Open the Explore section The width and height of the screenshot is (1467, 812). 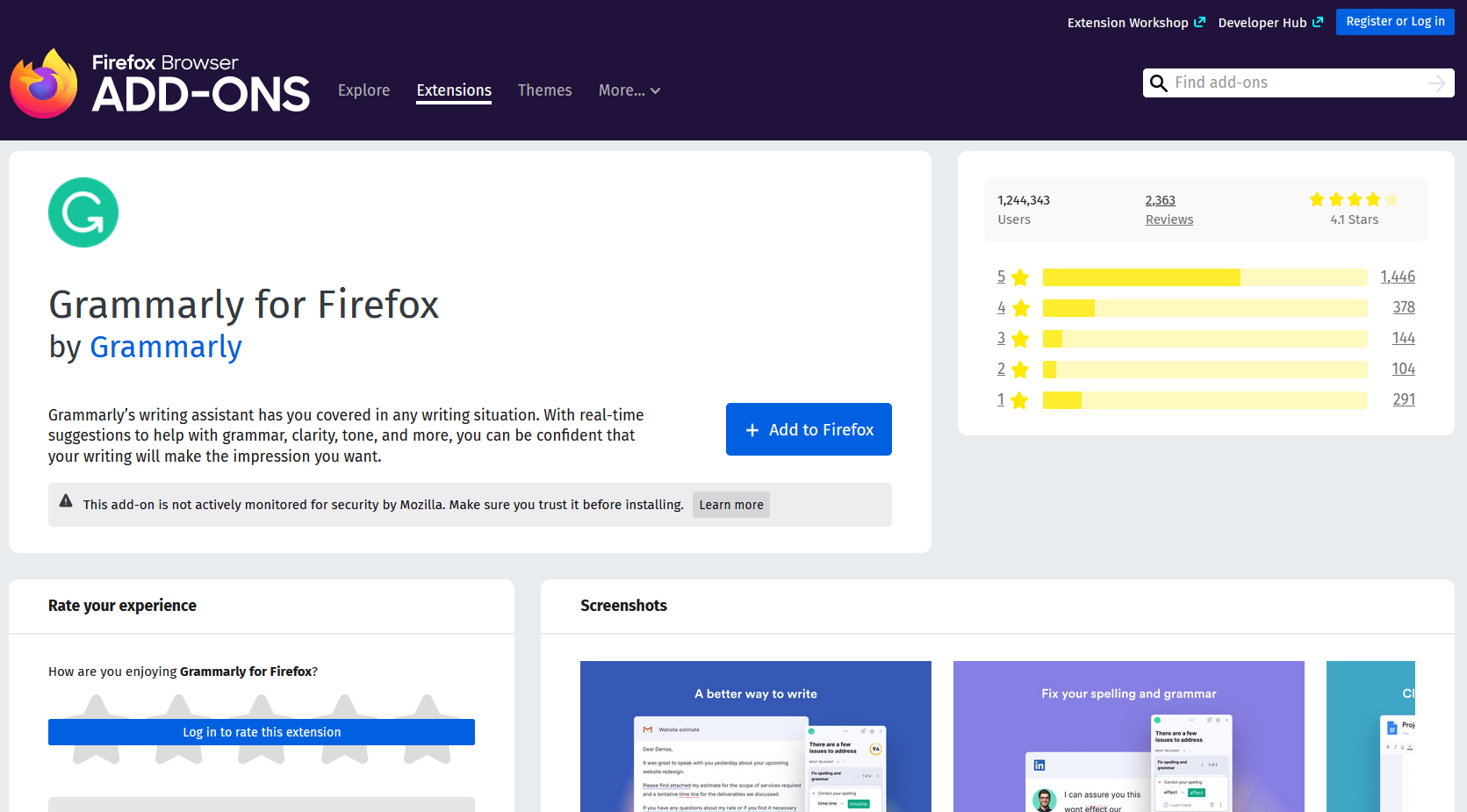[x=363, y=90]
